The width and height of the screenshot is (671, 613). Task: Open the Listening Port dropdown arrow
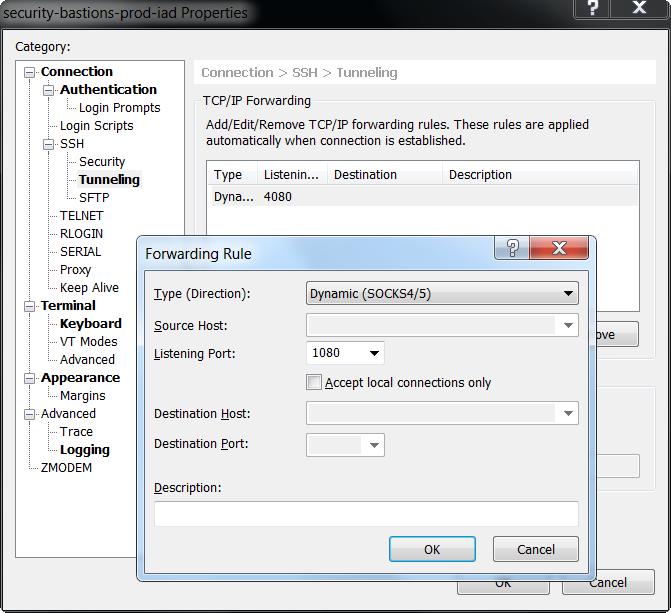point(374,353)
